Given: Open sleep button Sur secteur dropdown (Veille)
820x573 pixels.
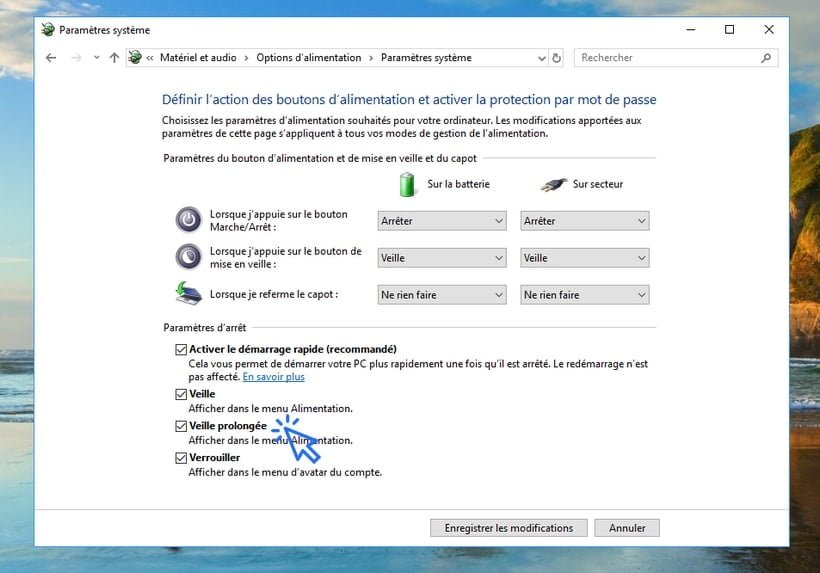Looking at the screenshot, I should (585, 258).
